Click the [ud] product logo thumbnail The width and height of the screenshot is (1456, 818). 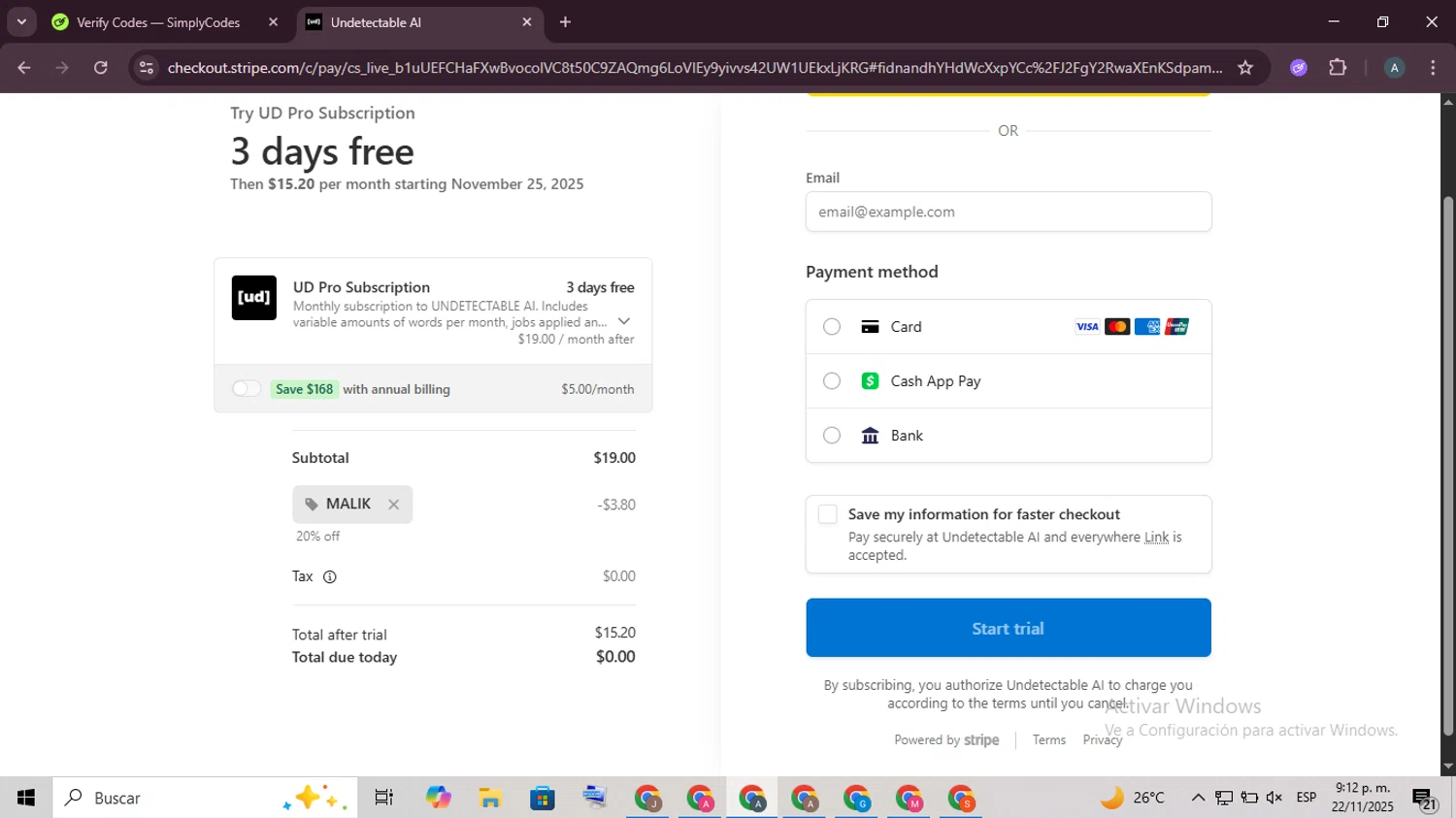pyautogui.click(x=254, y=298)
